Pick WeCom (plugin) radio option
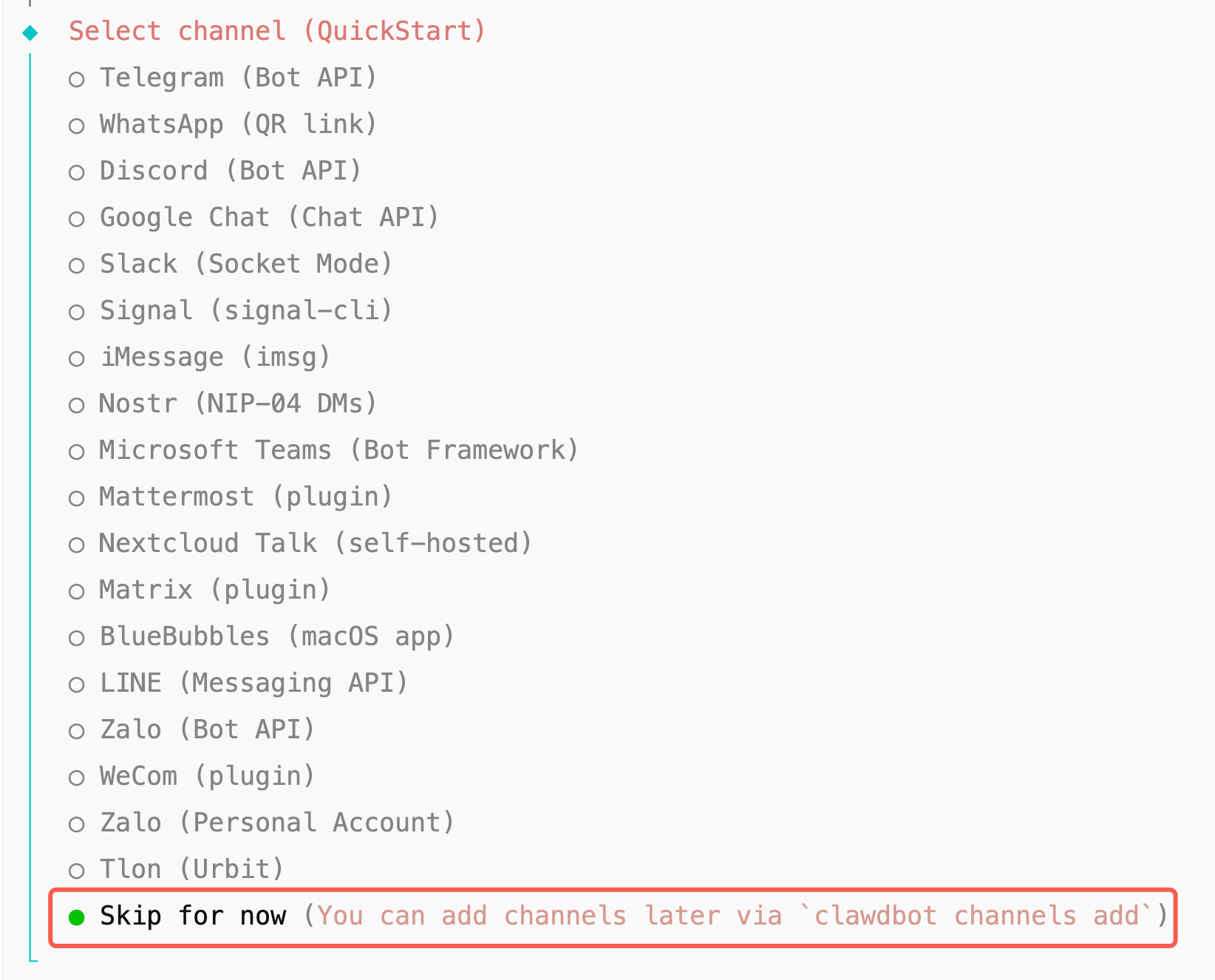 point(77,777)
